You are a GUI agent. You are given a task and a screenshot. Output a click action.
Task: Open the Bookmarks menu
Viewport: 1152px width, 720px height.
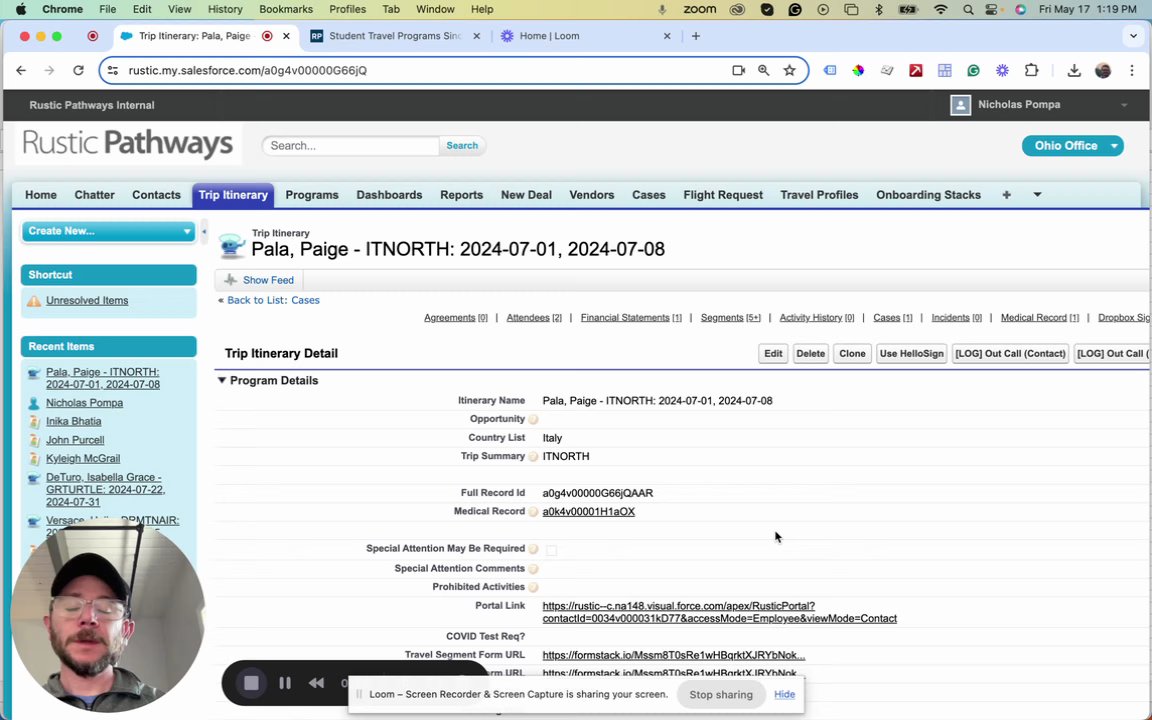(x=286, y=10)
